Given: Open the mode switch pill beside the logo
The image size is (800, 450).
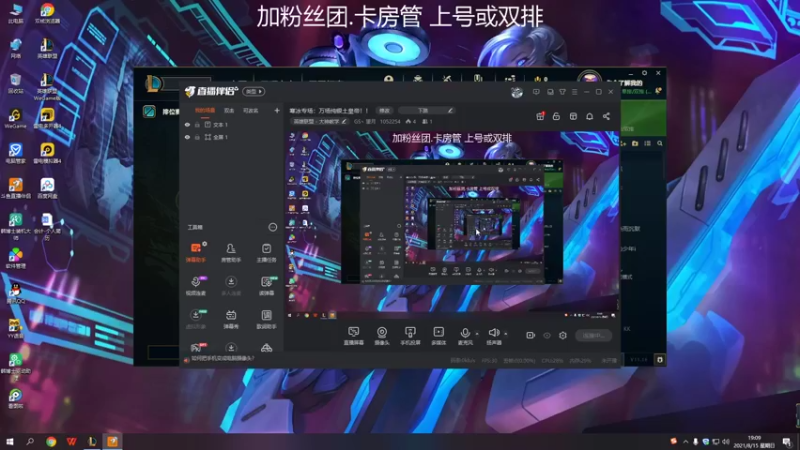Looking at the screenshot, I should tap(254, 91).
